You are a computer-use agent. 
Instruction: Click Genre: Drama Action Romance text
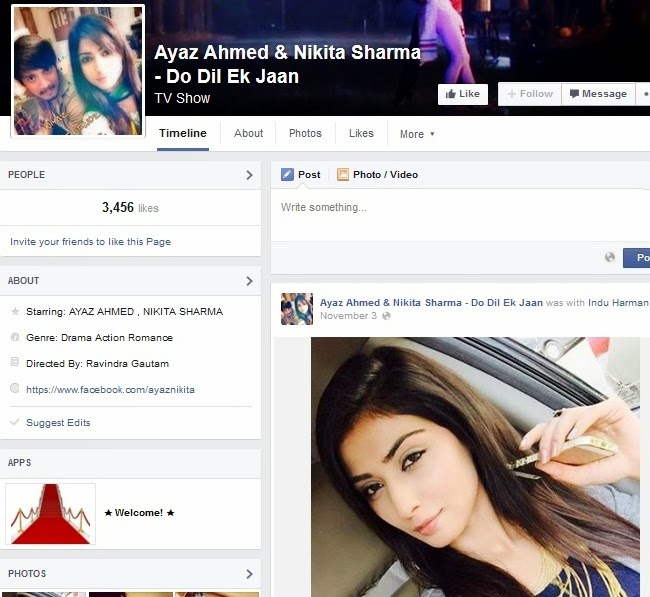[x=99, y=337]
